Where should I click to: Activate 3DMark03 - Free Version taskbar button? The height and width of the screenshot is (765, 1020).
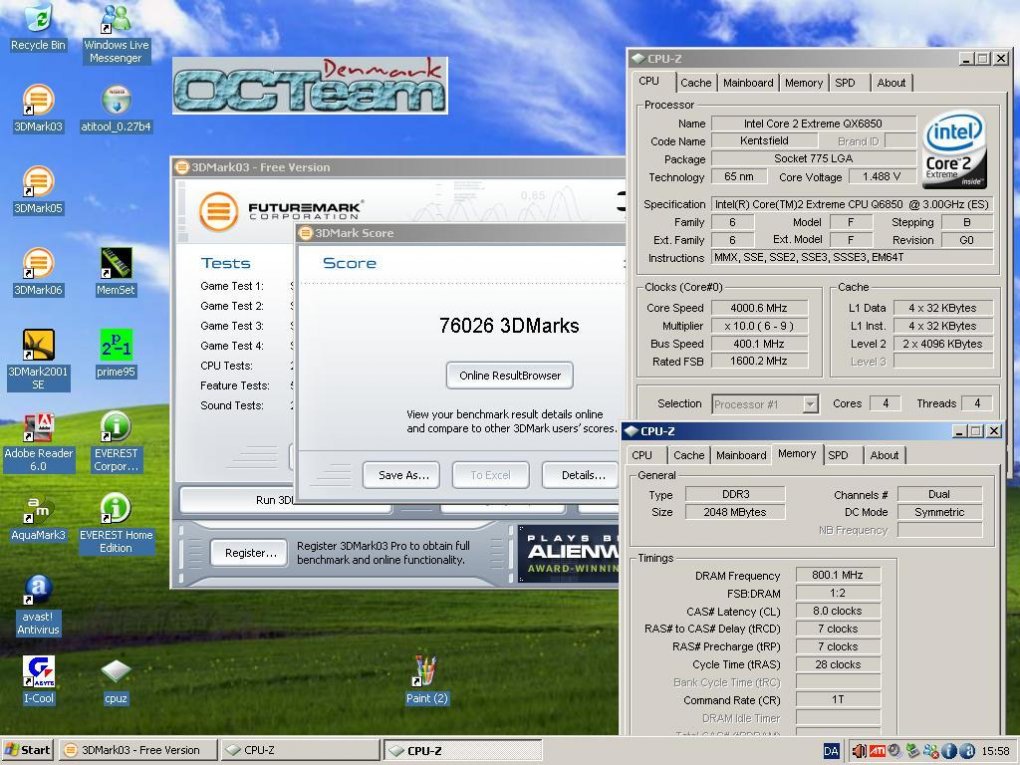click(138, 750)
